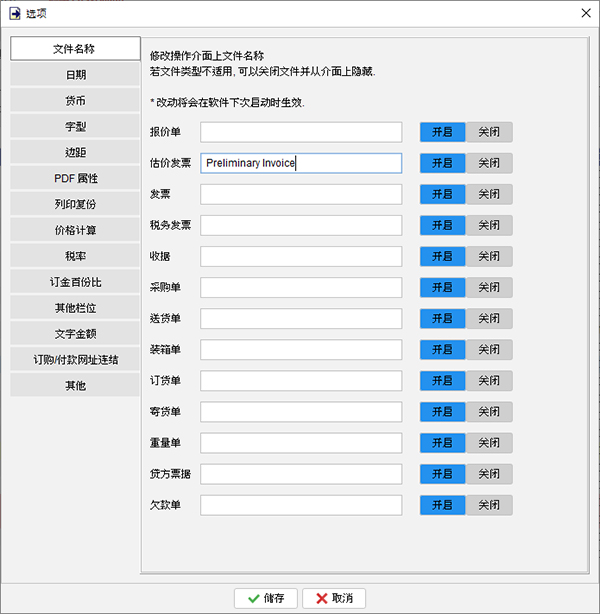The width and height of the screenshot is (600, 614).
Task: Turn on 估价发票 using 开启
Action: coord(443,163)
